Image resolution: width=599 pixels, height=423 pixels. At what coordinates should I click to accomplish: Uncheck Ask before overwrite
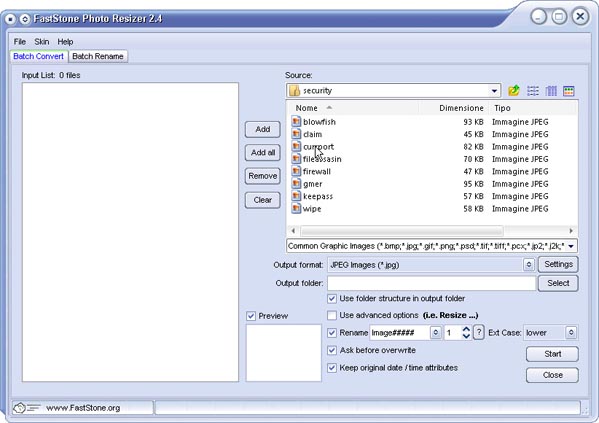click(x=332, y=350)
